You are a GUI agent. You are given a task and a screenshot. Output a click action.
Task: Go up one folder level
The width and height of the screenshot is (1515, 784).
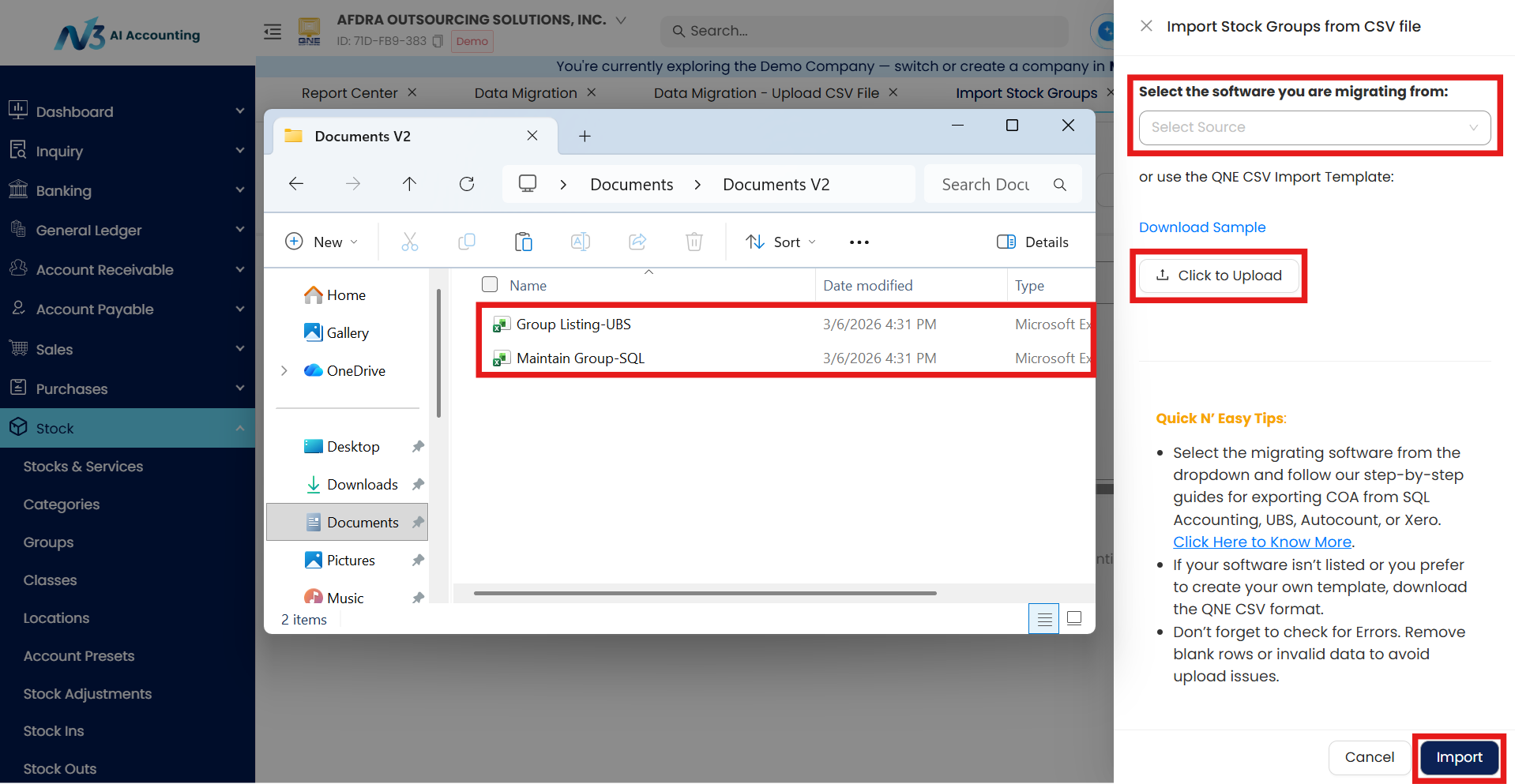pos(409,184)
